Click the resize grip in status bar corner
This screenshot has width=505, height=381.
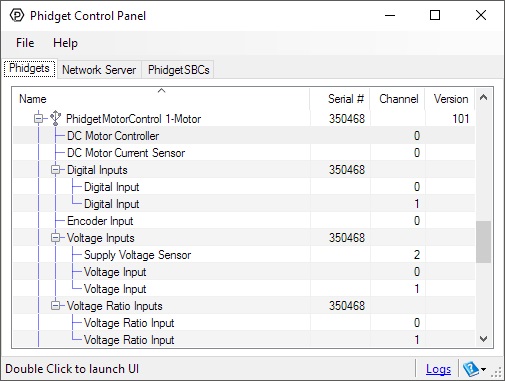pos(497,373)
